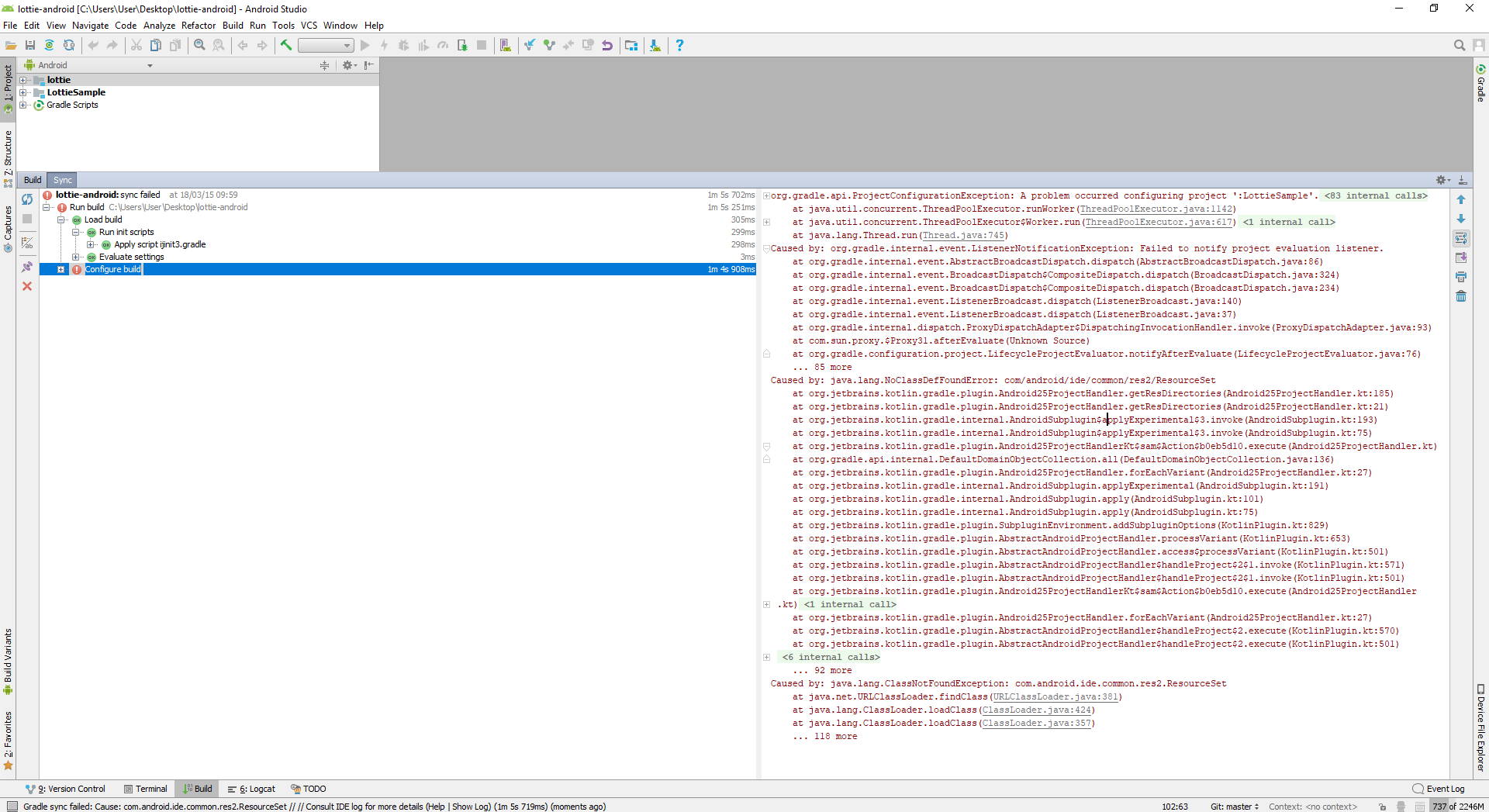Click Git: master branch in status bar
Viewport: 1489px width, 812px height.
click(1235, 807)
